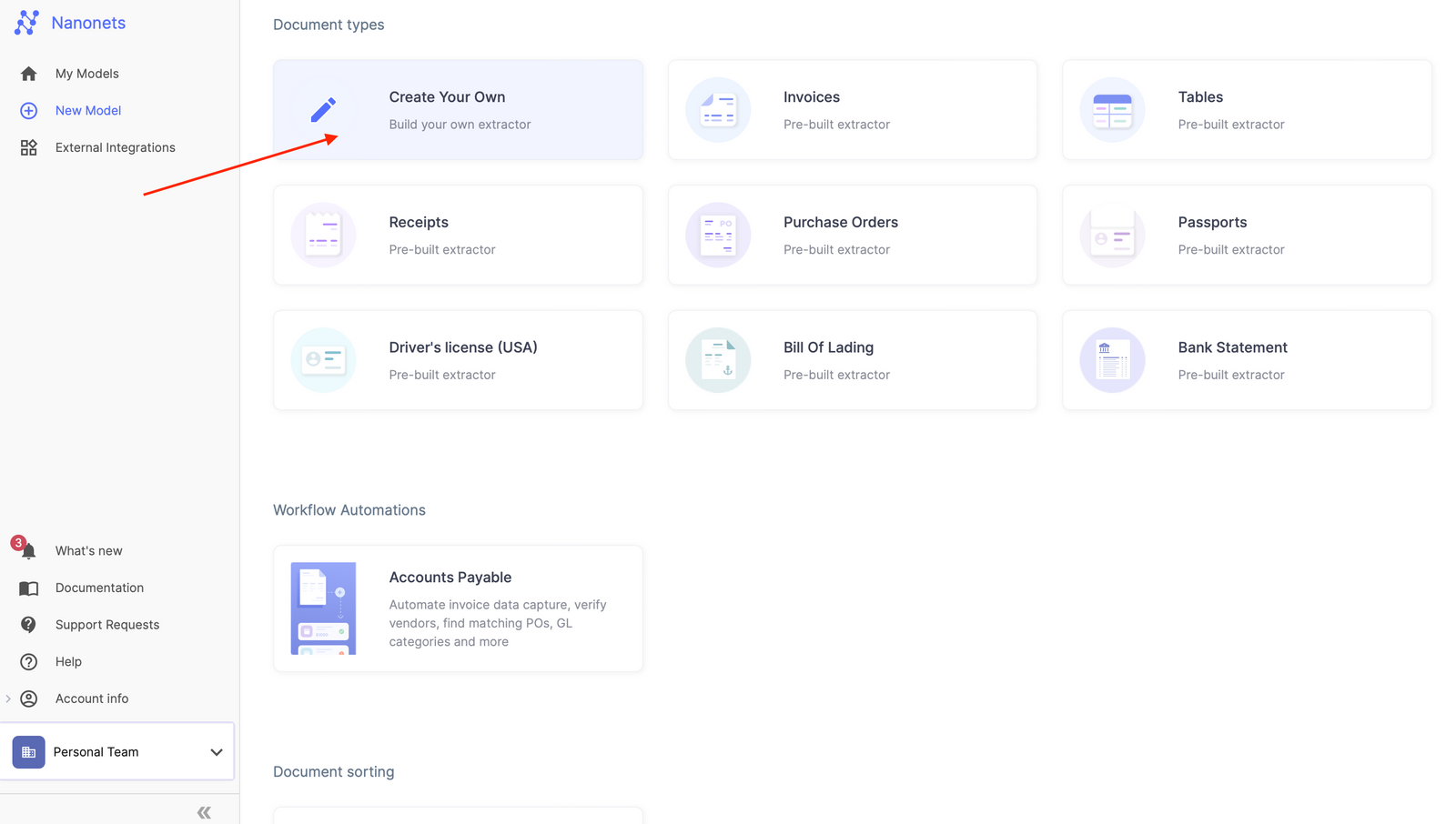Image resolution: width=1456 pixels, height=824 pixels.
Task: Open the Bill Of Lading extractor
Action: [852, 359]
